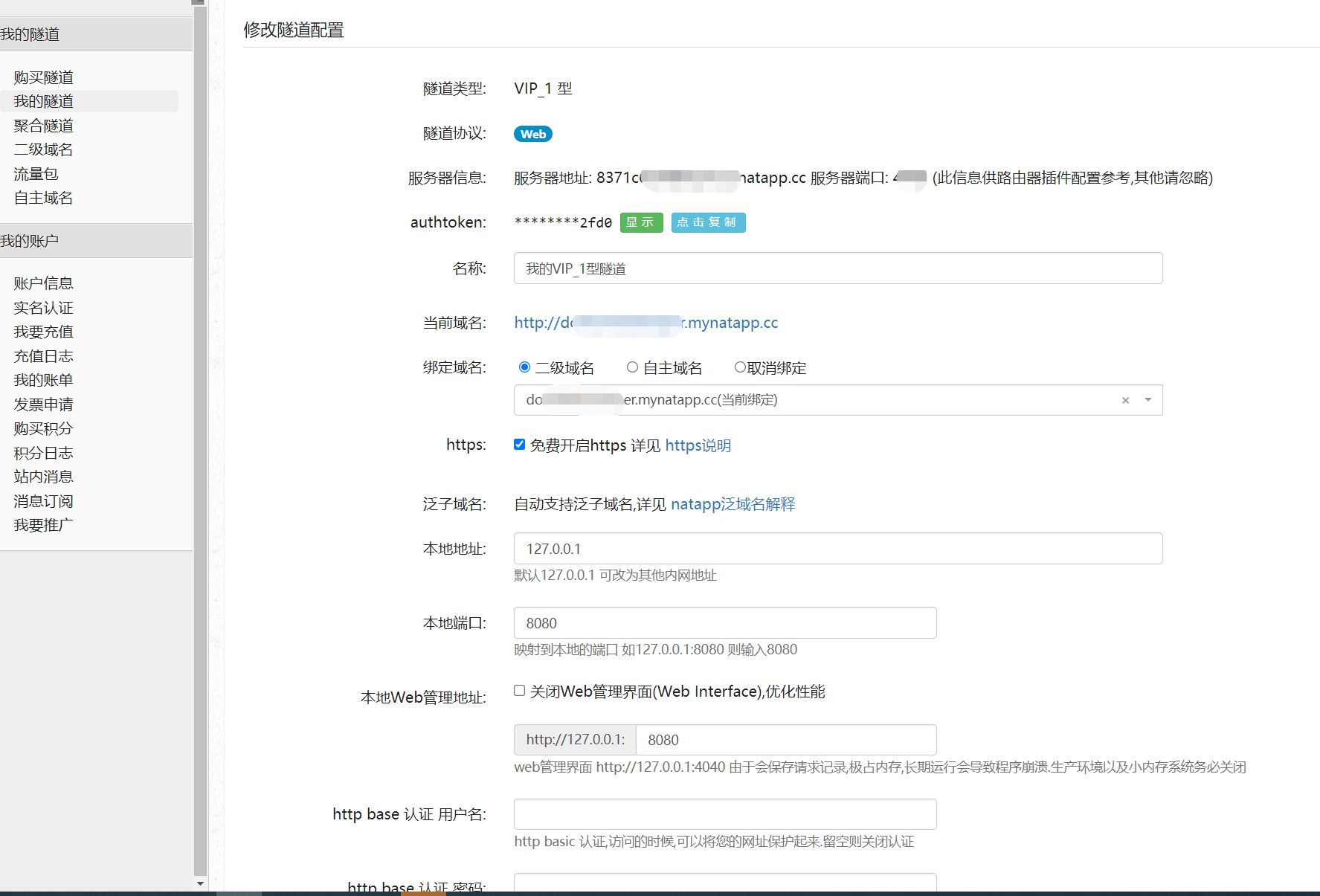Screen dimensions: 1320x896
Task: Click the sidebar scrollbar down arrow
Action: pyautogui.click(x=200, y=883)
